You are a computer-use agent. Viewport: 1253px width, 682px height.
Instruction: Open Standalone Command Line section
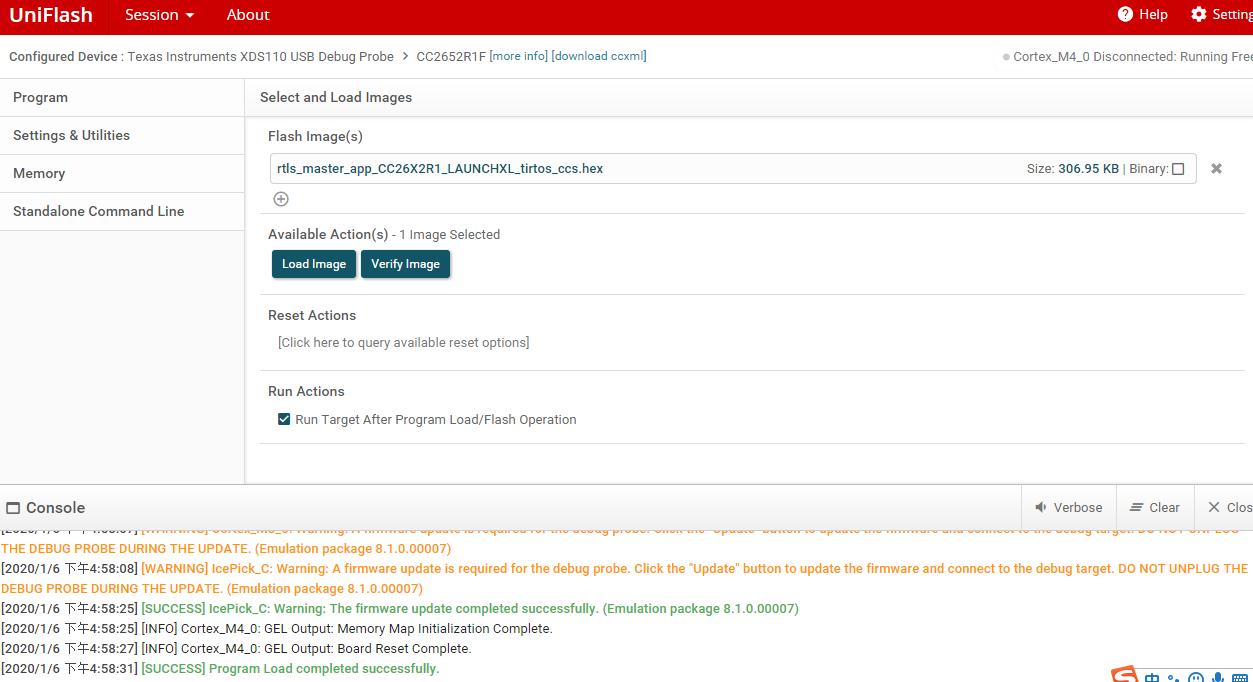(122, 212)
